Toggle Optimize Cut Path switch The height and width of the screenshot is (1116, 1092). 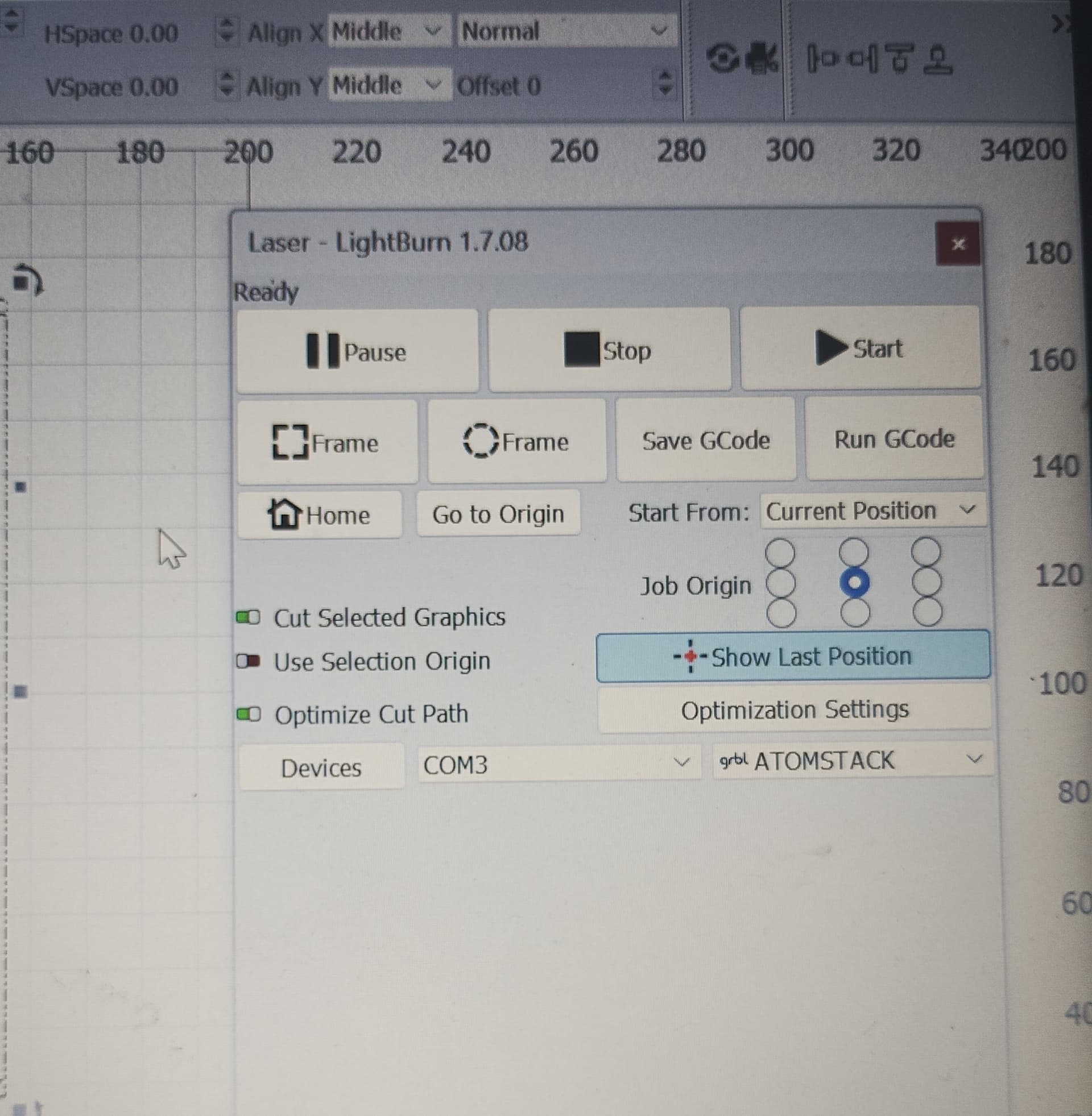coord(249,715)
